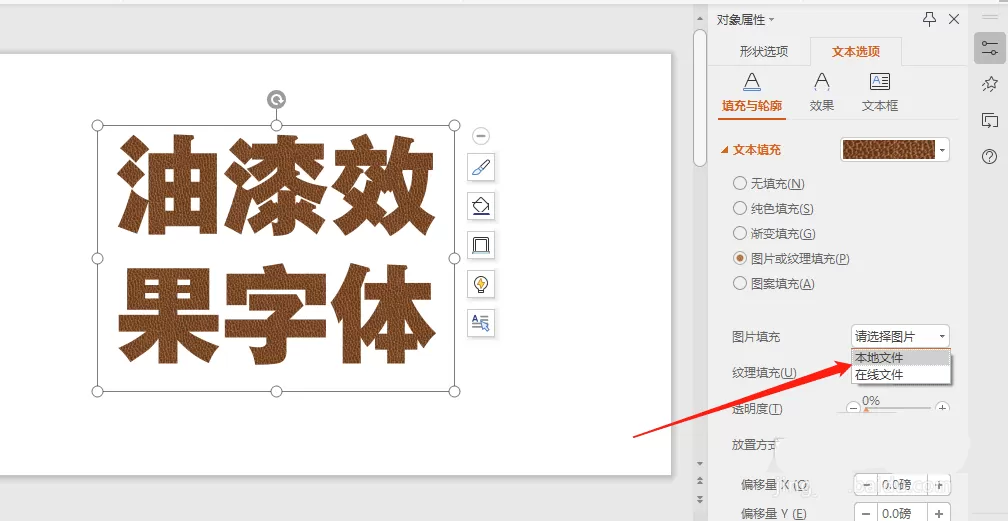This screenshot has width=1008, height=521.
Task: Collapse the 文本填充 section triangle
Action: [x=724, y=150]
